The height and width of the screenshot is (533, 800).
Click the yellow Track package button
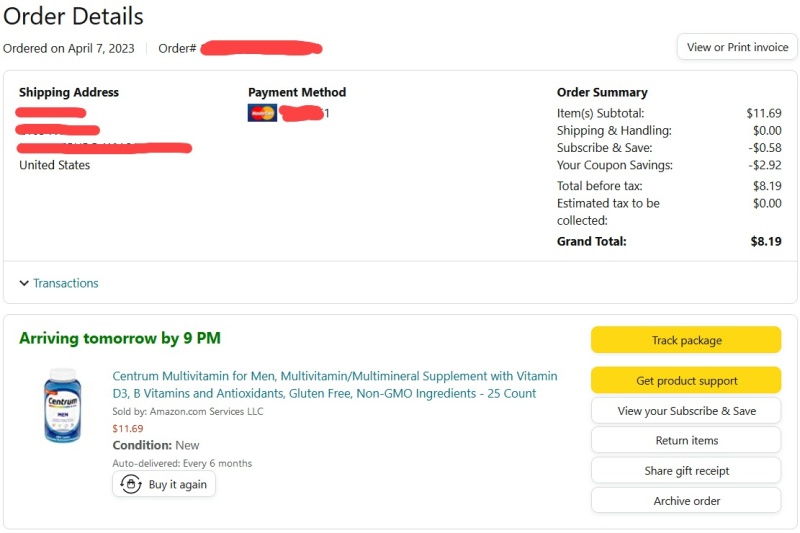tap(686, 340)
